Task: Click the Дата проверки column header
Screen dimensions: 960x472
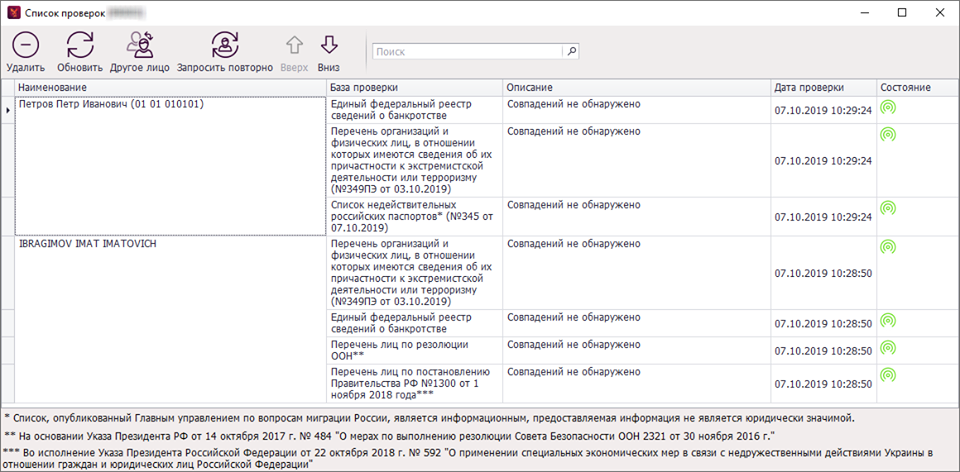Action: (x=823, y=88)
